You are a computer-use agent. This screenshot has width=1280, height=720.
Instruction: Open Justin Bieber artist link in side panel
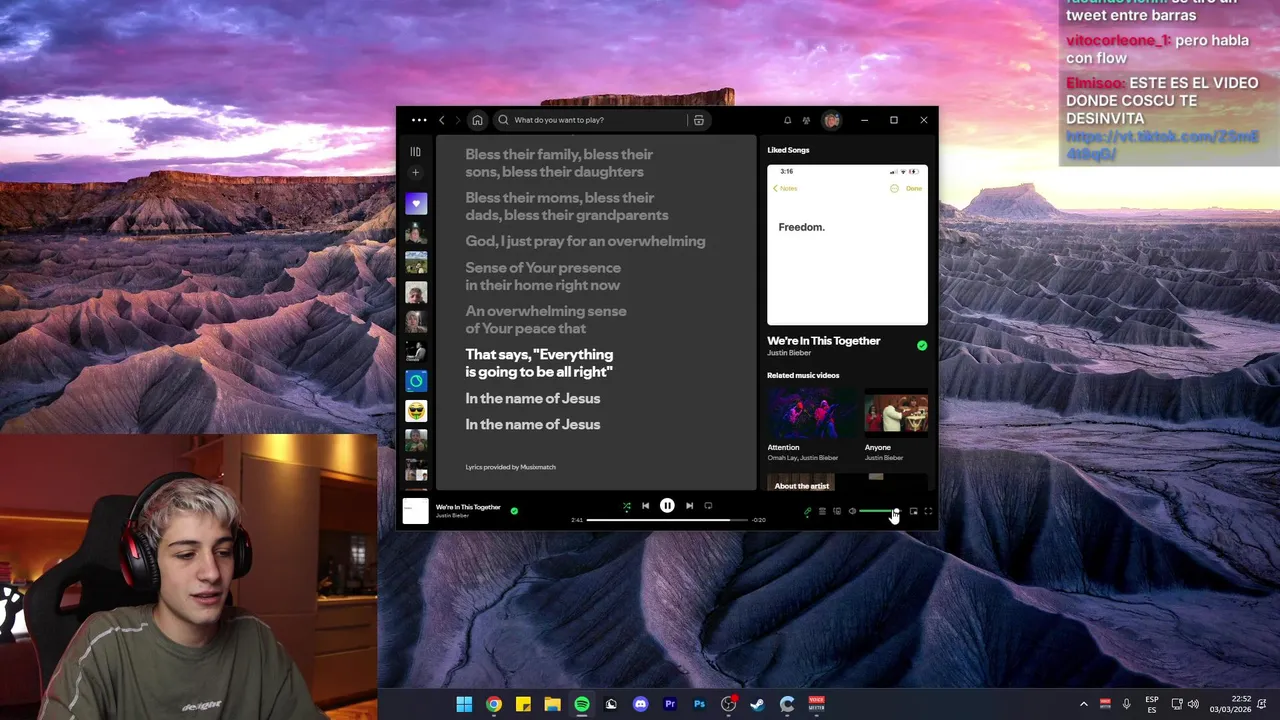(788, 353)
